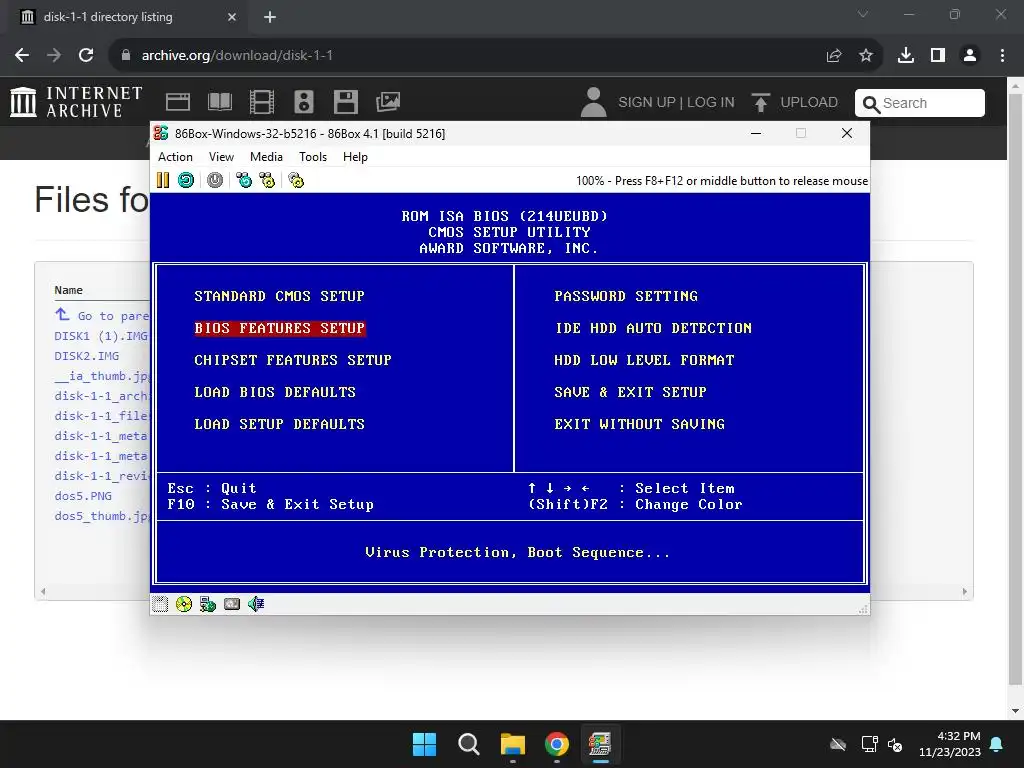This screenshot has height=768, width=1024.
Task: Click the Video film icon in Archive nav
Action: pyautogui.click(x=261, y=102)
